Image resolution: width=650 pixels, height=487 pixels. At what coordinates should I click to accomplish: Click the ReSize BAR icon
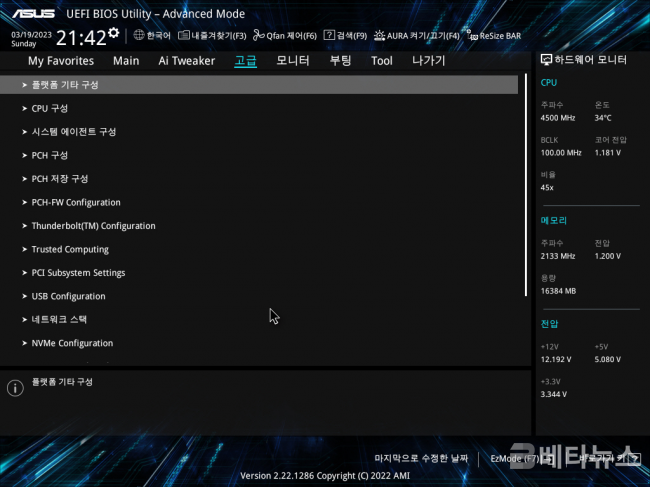tap(472, 35)
